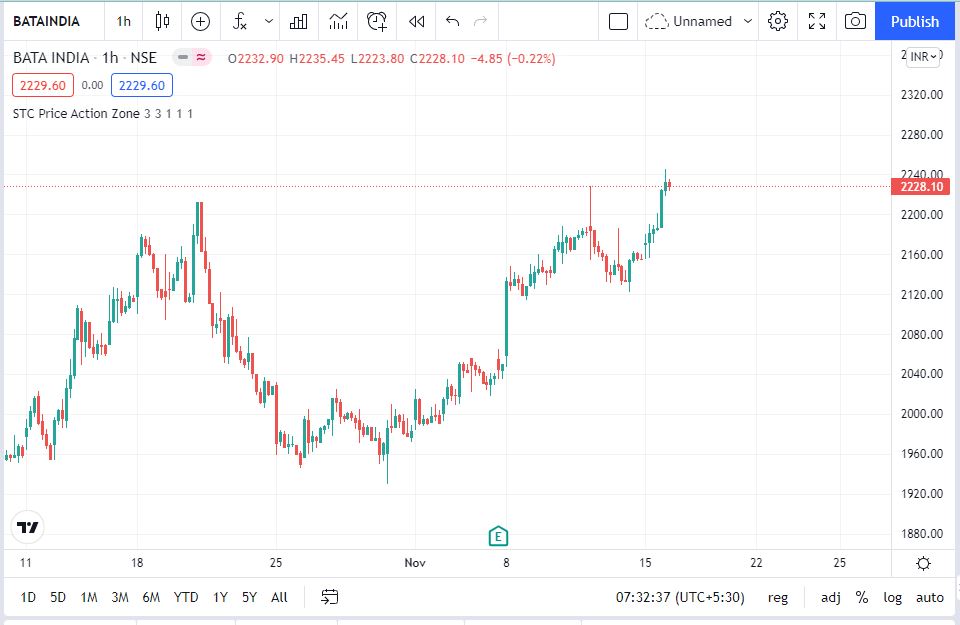
Task: Open the candlestick chart style selector
Action: click(x=163, y=21)
